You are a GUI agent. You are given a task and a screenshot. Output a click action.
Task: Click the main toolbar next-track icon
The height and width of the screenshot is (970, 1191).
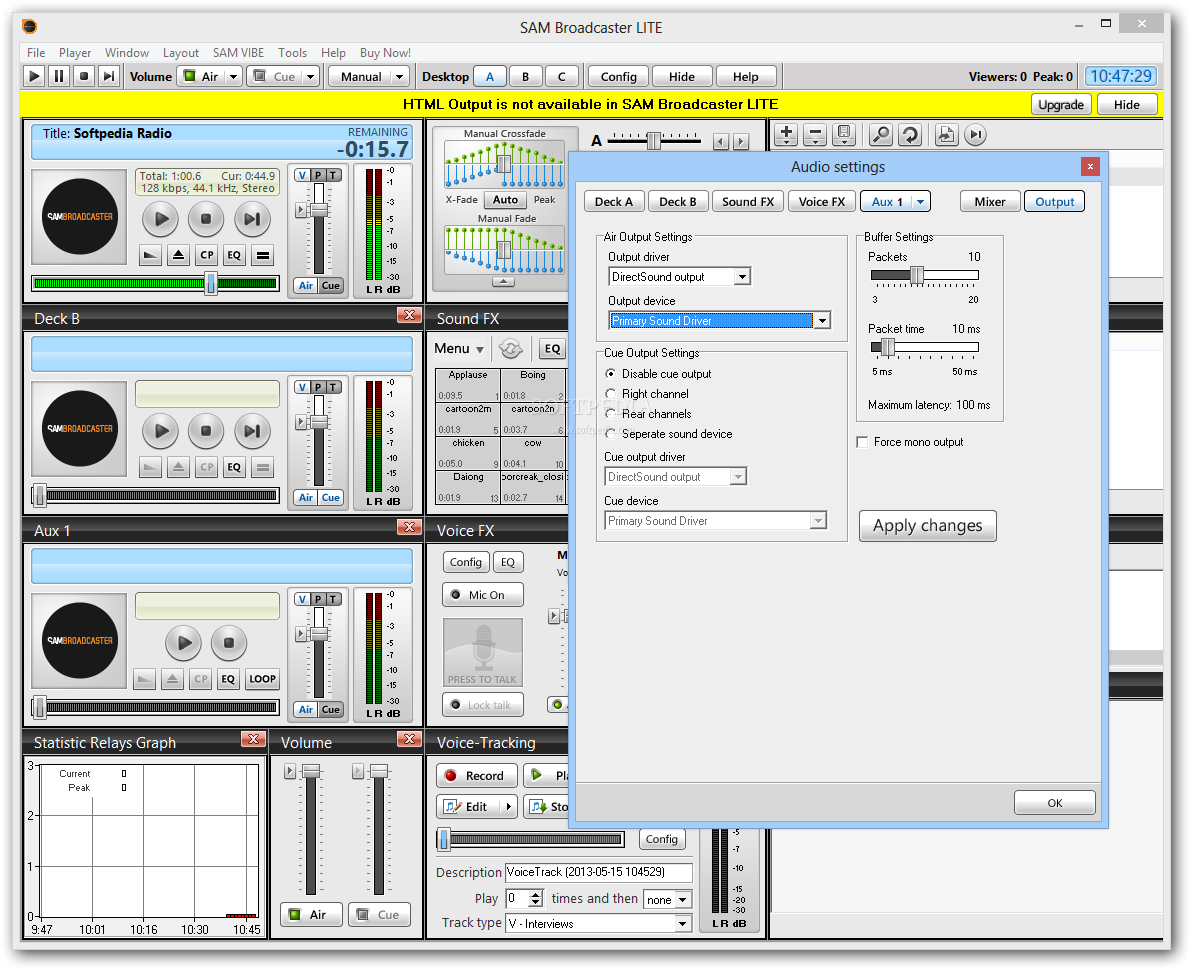[109, 76]
